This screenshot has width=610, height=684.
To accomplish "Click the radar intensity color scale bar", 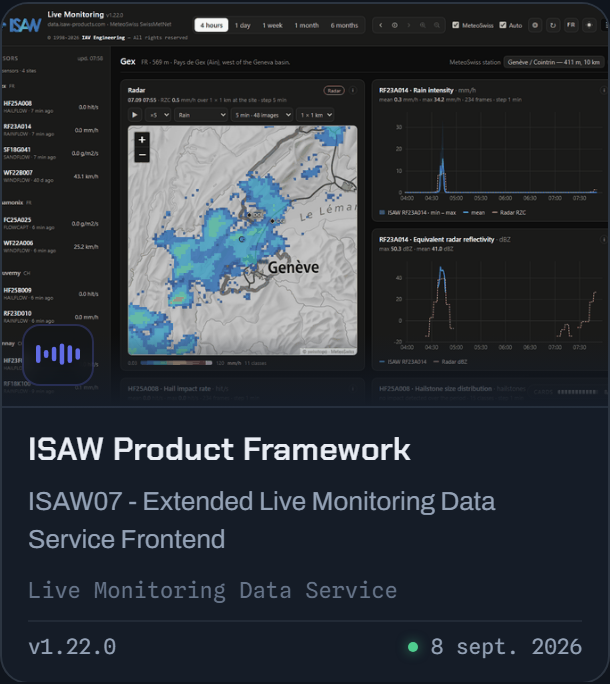I will point(176,363).
